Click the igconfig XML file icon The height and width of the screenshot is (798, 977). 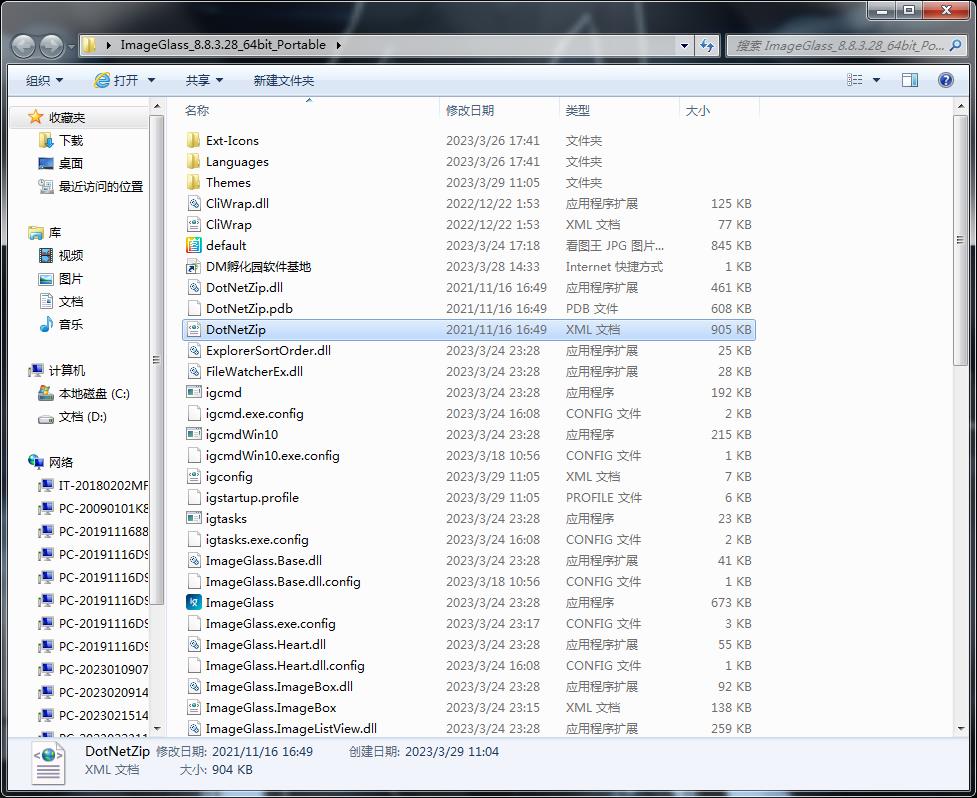point(194,477)
